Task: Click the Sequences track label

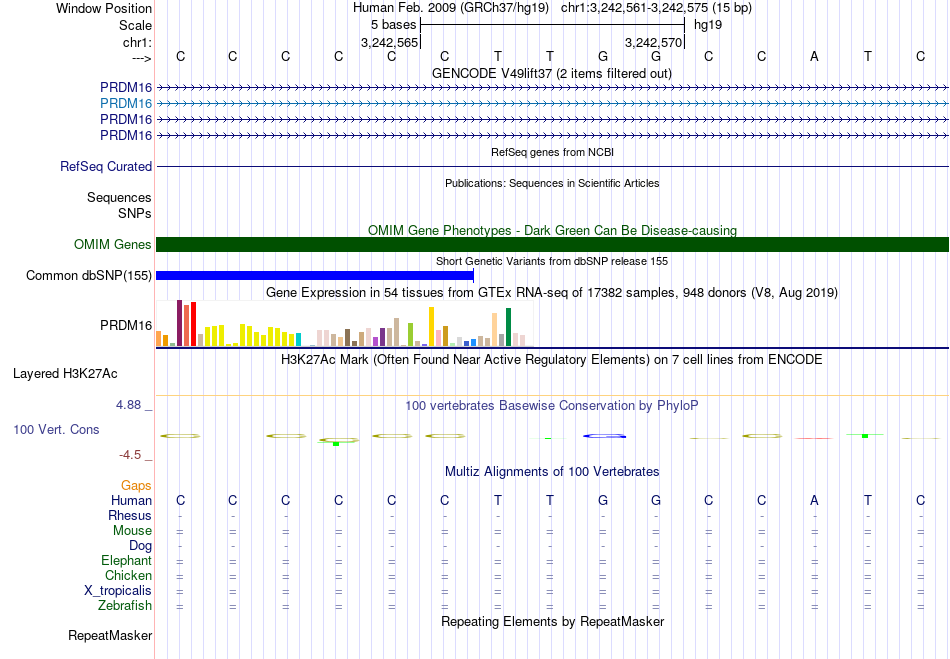Action: click(119, 197)
